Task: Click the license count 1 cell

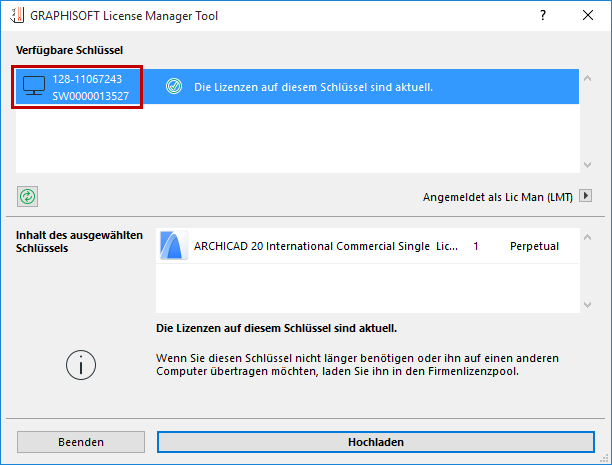Action: [x=476, y=246]
